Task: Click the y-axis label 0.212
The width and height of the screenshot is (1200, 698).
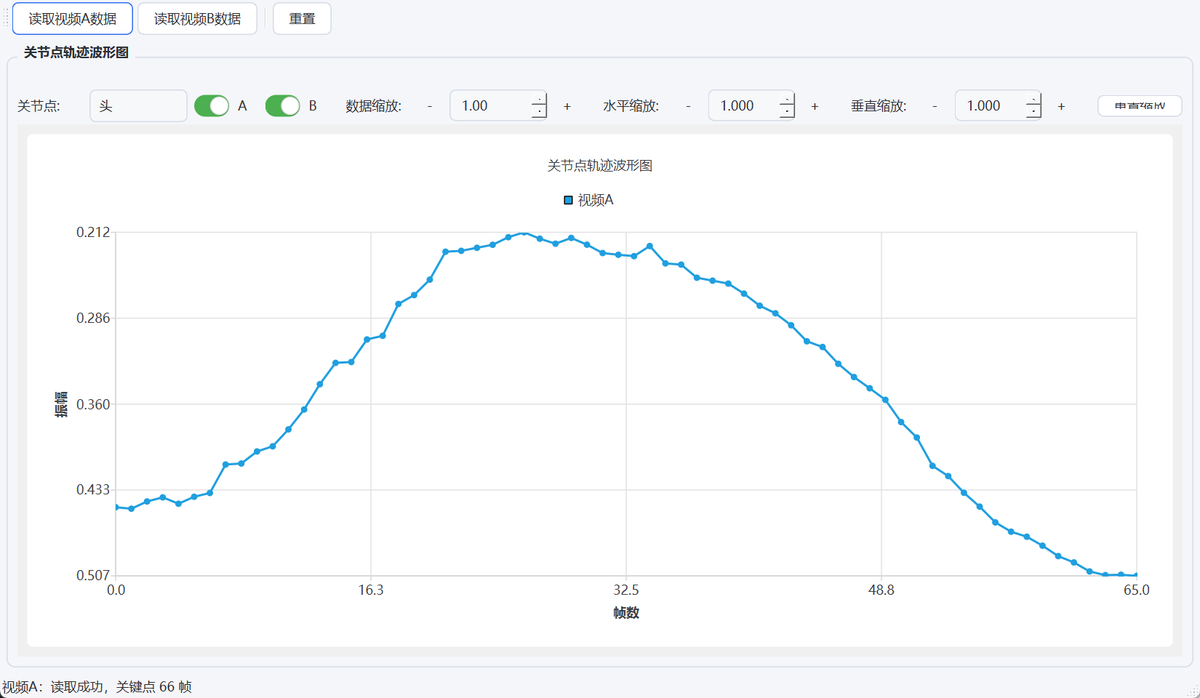Action: (93, 232)
